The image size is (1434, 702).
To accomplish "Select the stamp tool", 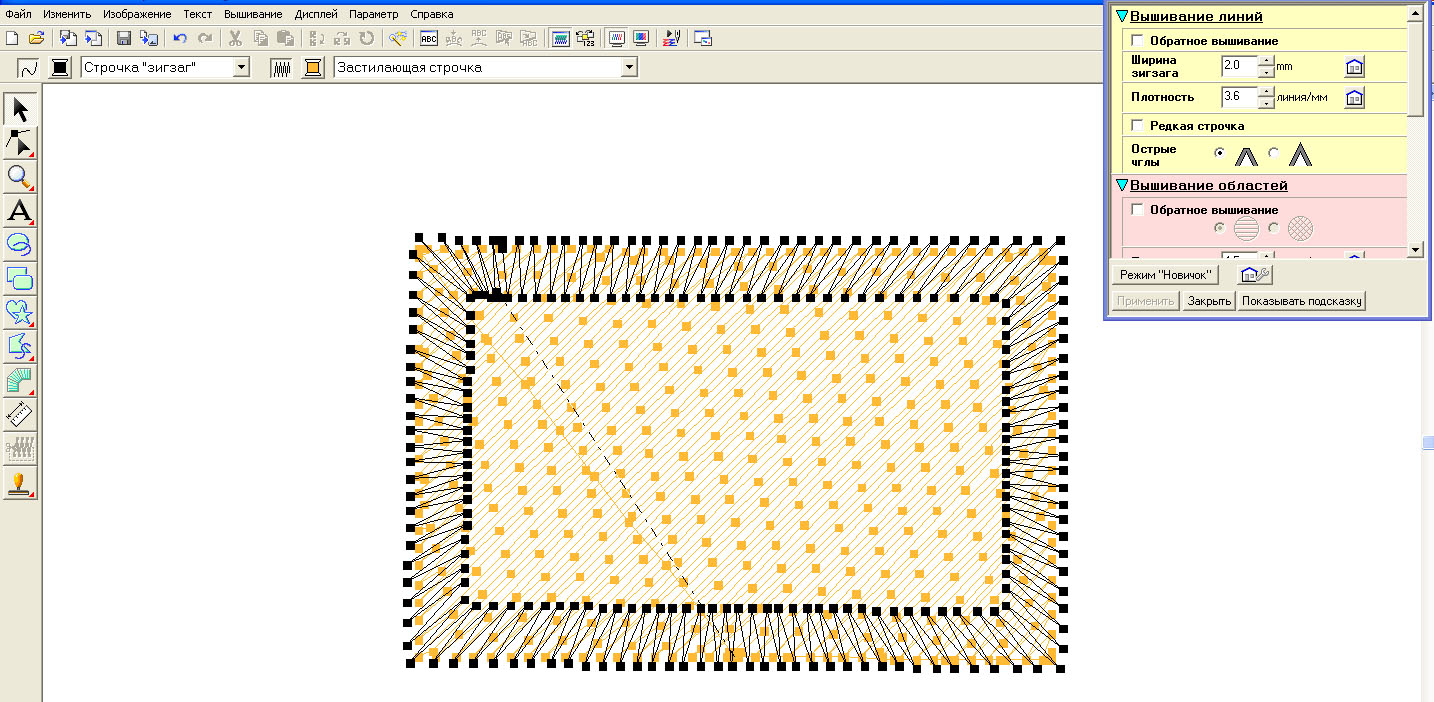I will [x=20, y=483].
